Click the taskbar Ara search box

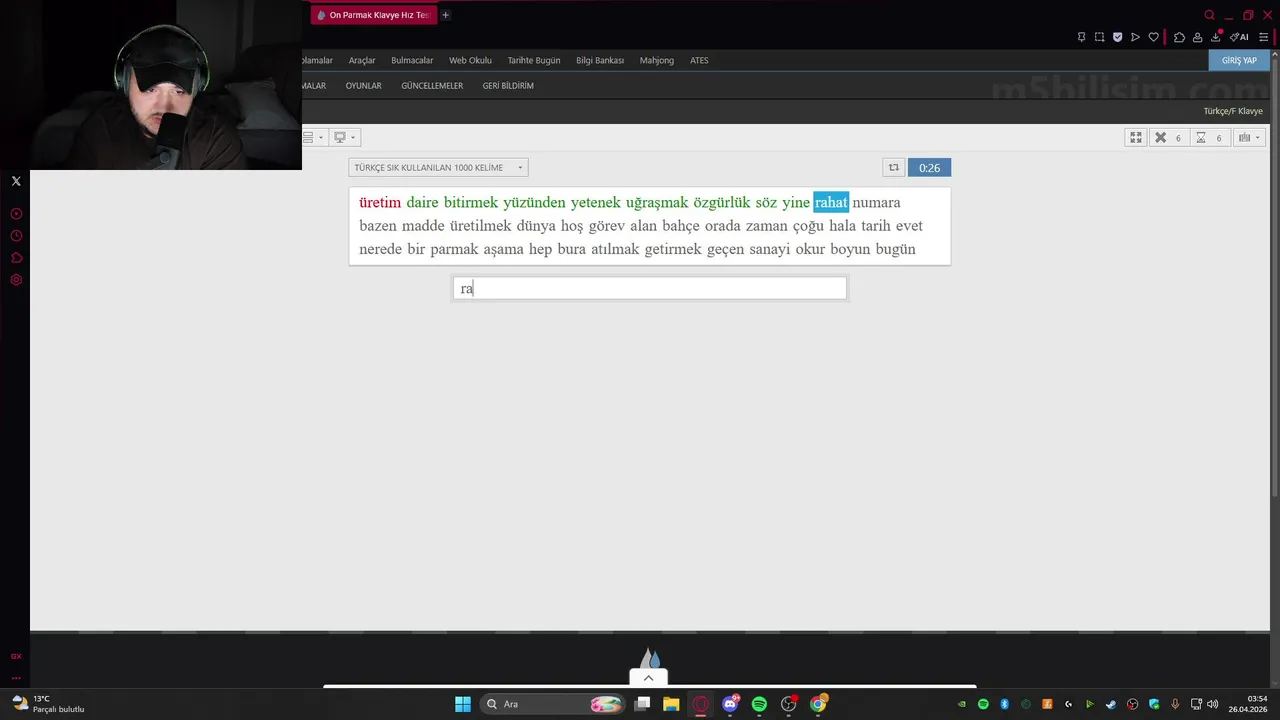tap(553, 704)
